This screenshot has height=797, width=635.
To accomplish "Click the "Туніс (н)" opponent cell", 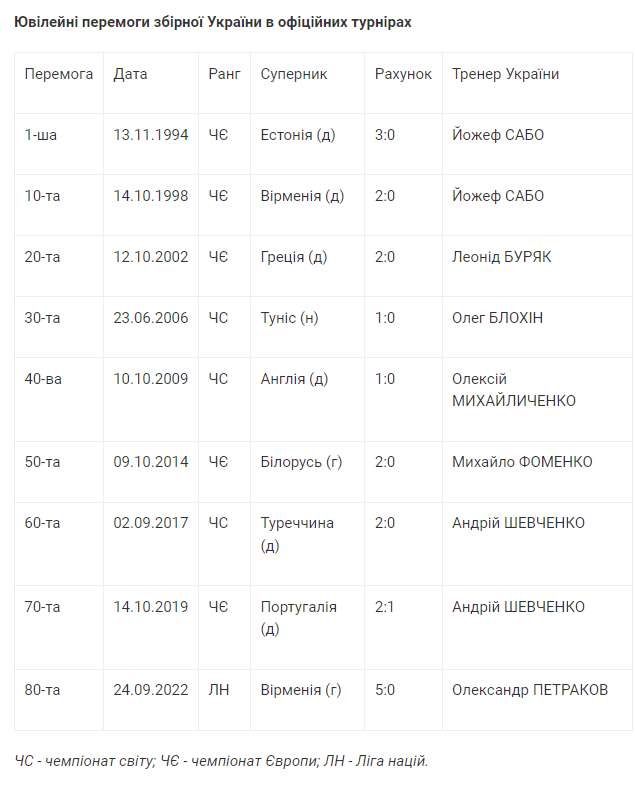I will pos(290,318).
